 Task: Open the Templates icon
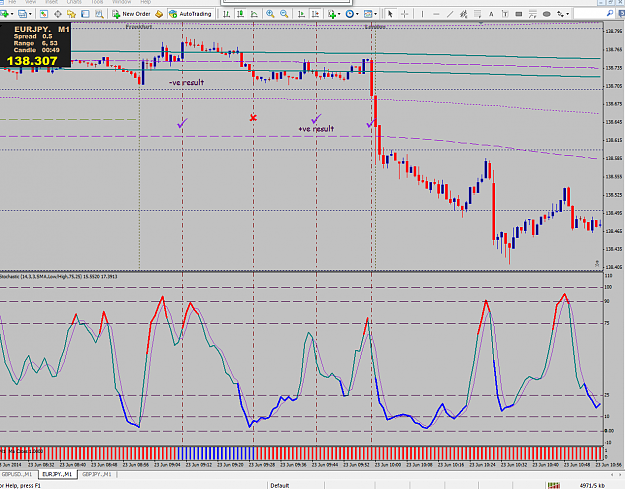pos(368,14)
